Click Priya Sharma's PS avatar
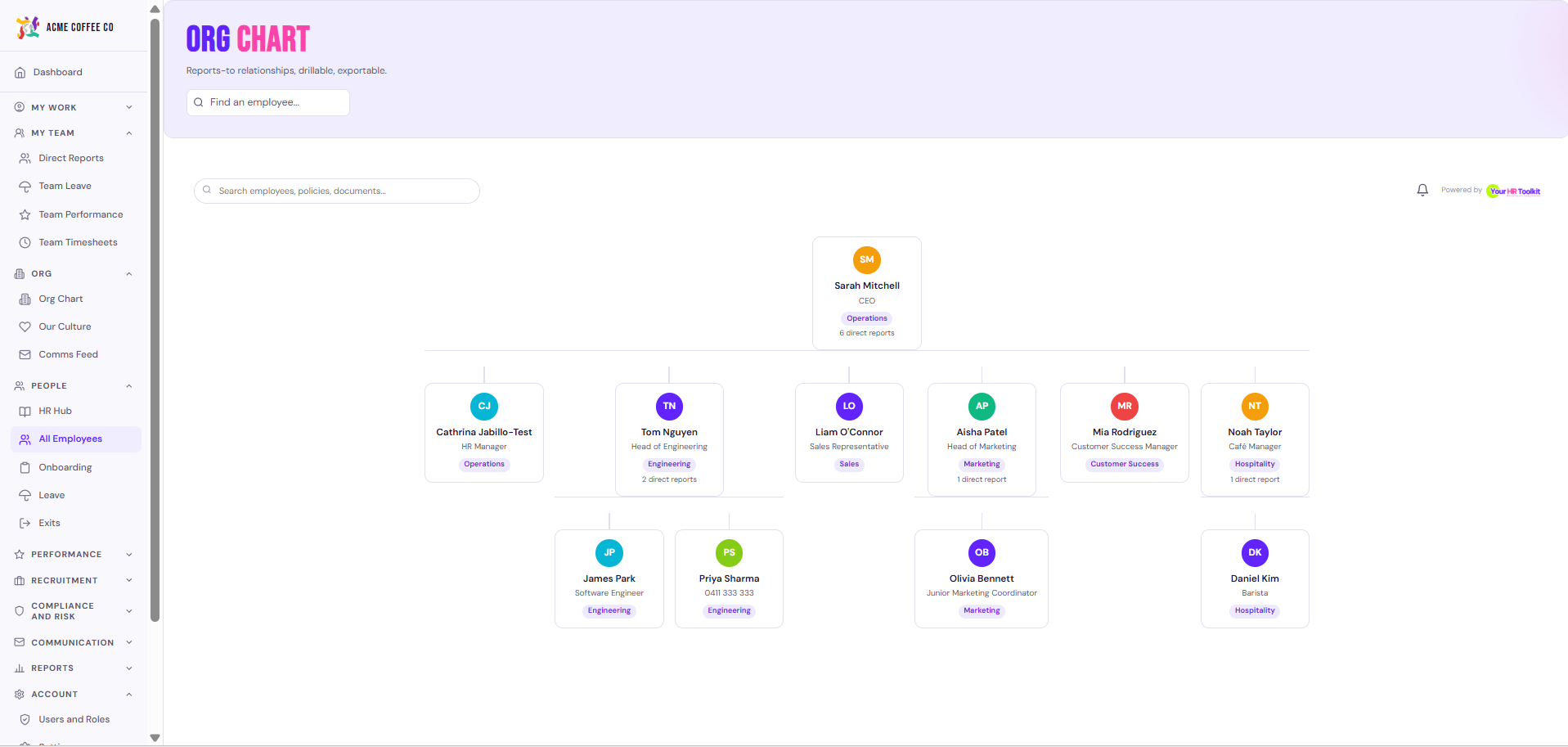This screenshot has height=747, width=1568. [x=729, y=553]
